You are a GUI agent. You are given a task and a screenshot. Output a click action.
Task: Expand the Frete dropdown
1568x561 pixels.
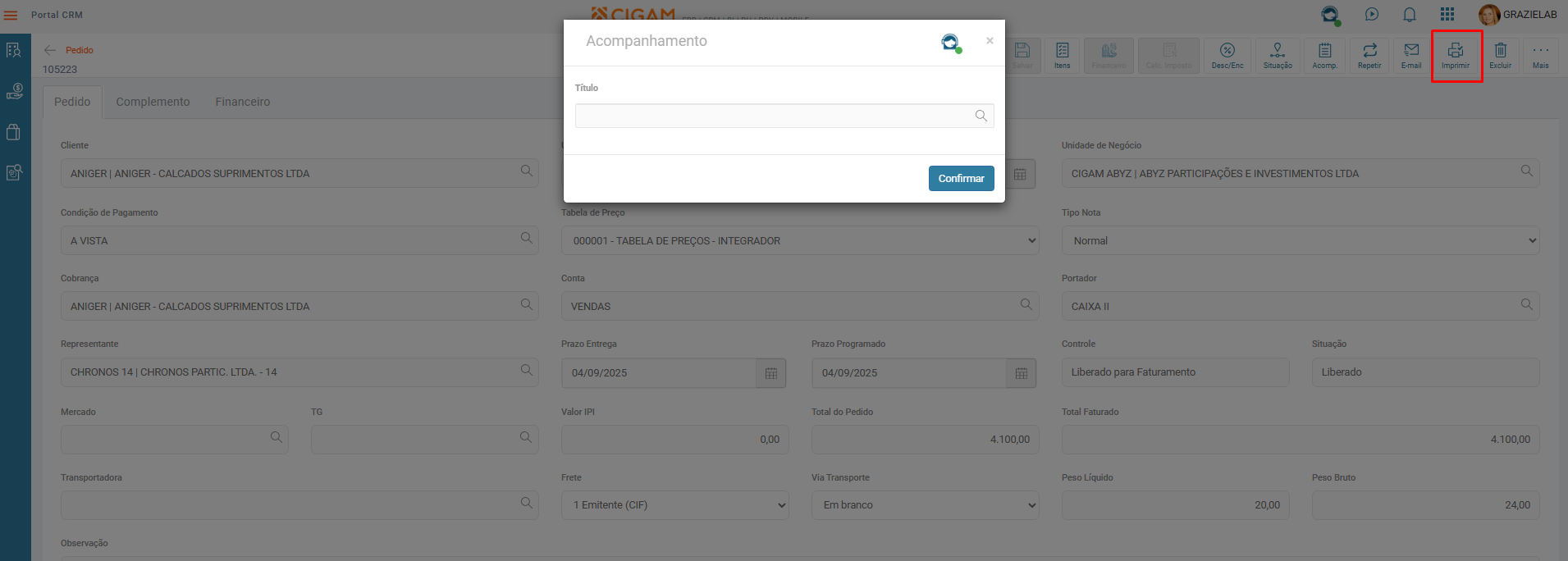(x=675, y=505)
